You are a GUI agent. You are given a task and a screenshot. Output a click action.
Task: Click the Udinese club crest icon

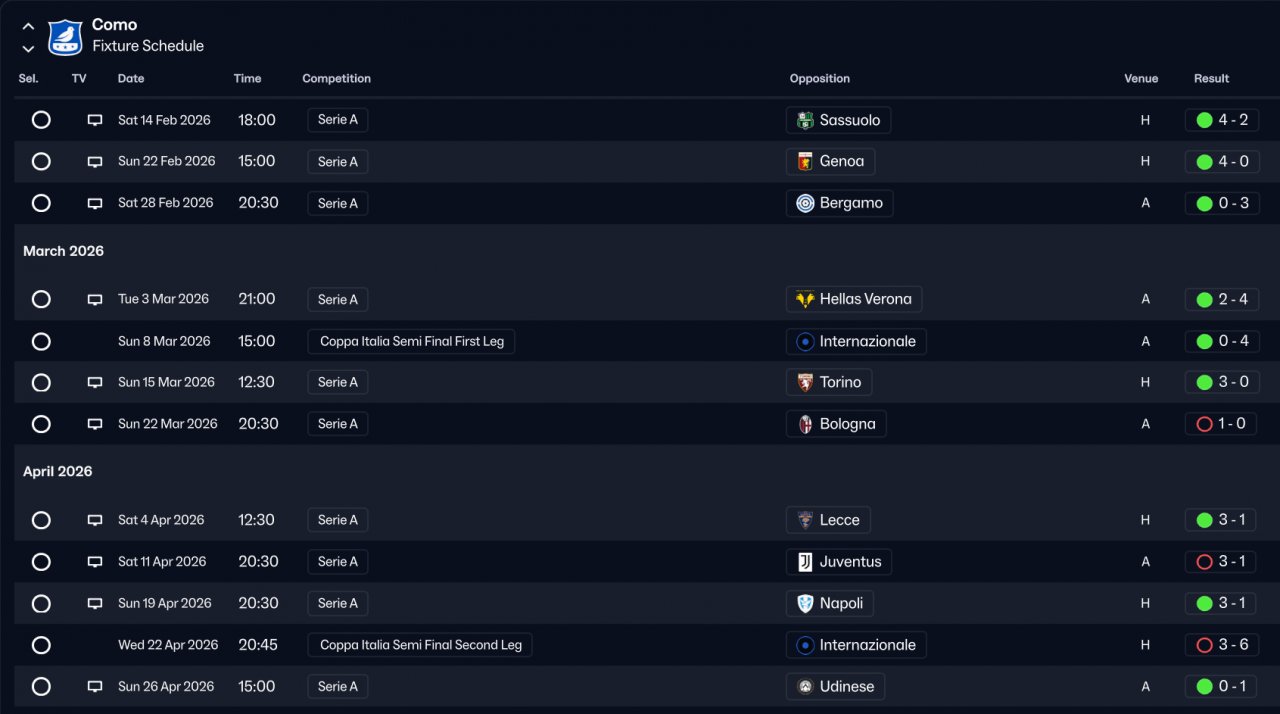tap(805, 687)
